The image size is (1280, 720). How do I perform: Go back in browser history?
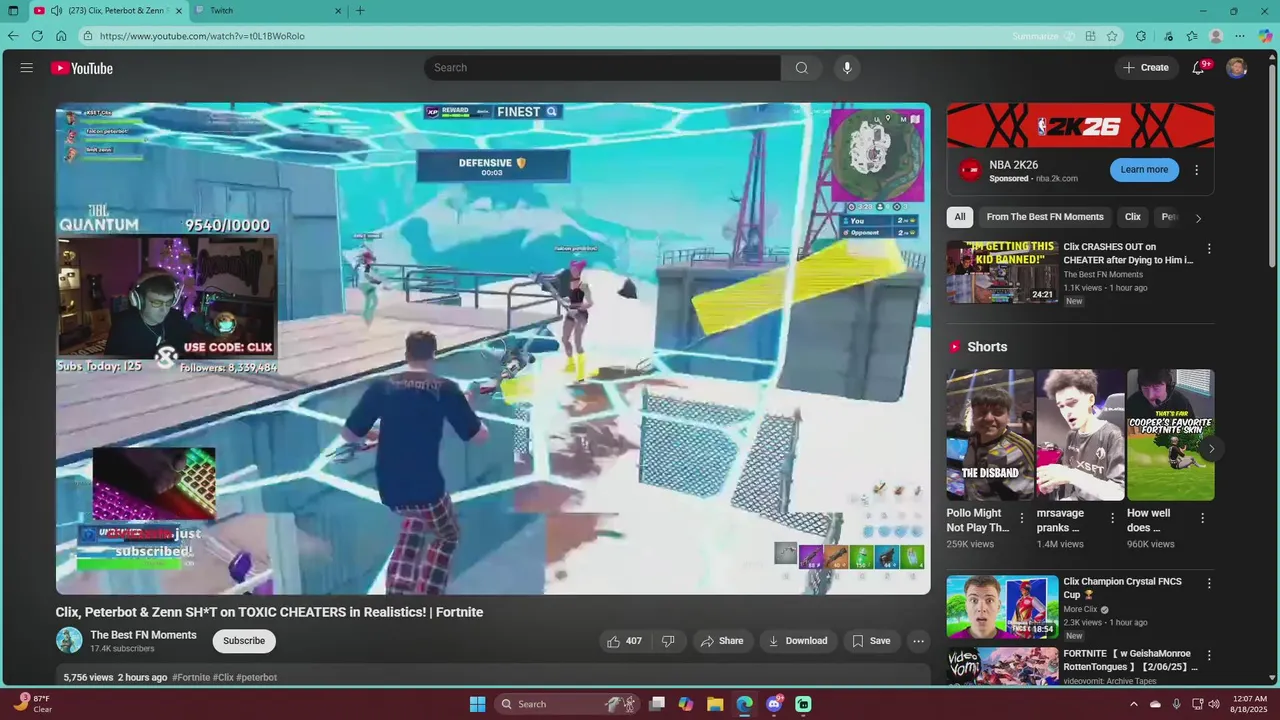(x=13, y=36)
